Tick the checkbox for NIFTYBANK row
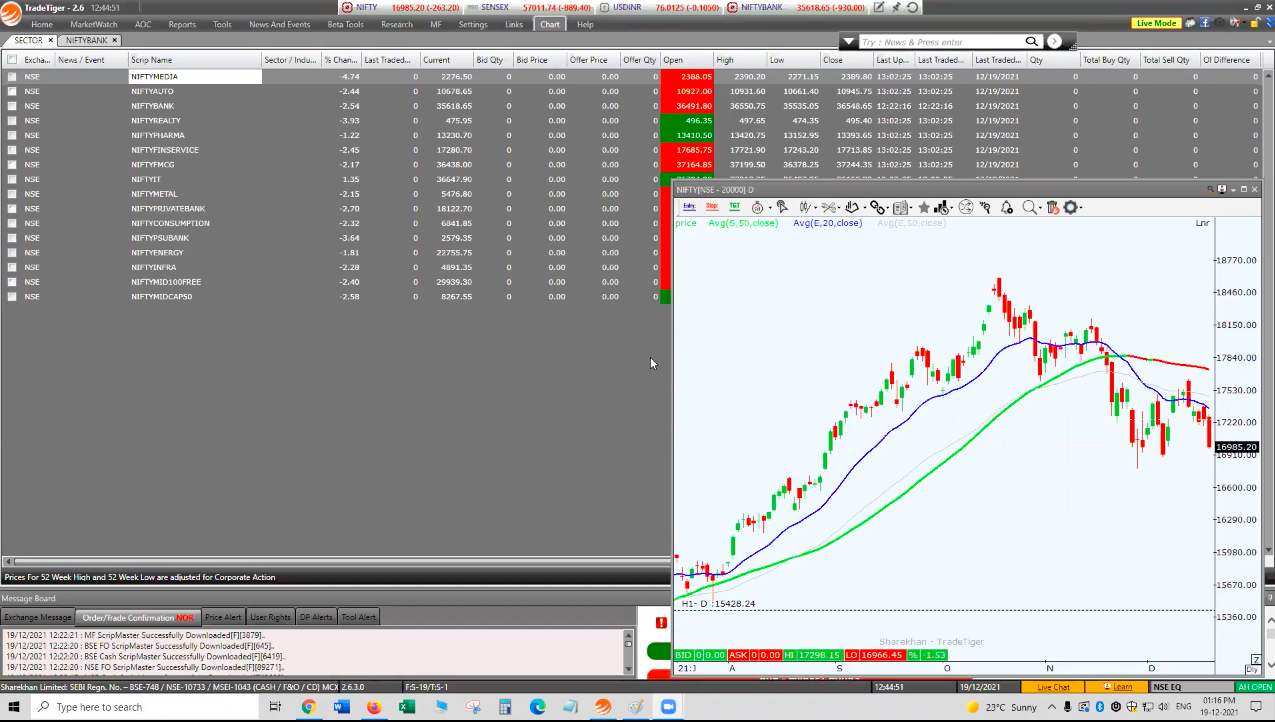This screenshot has height=722, width=1275. coord(12,106)
